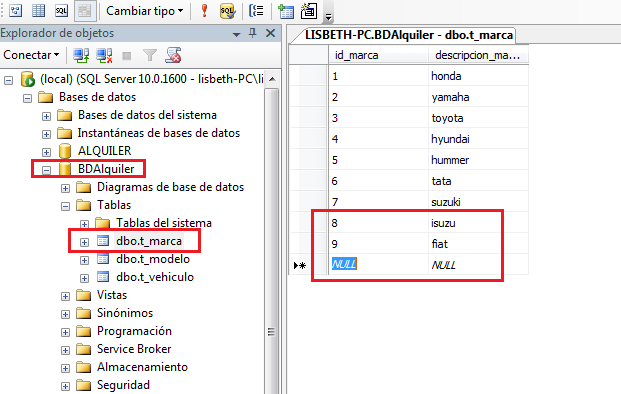Expand the Seguridad folder
The image size is (621, 394).
pyautogui.click(x=65, y=386)
